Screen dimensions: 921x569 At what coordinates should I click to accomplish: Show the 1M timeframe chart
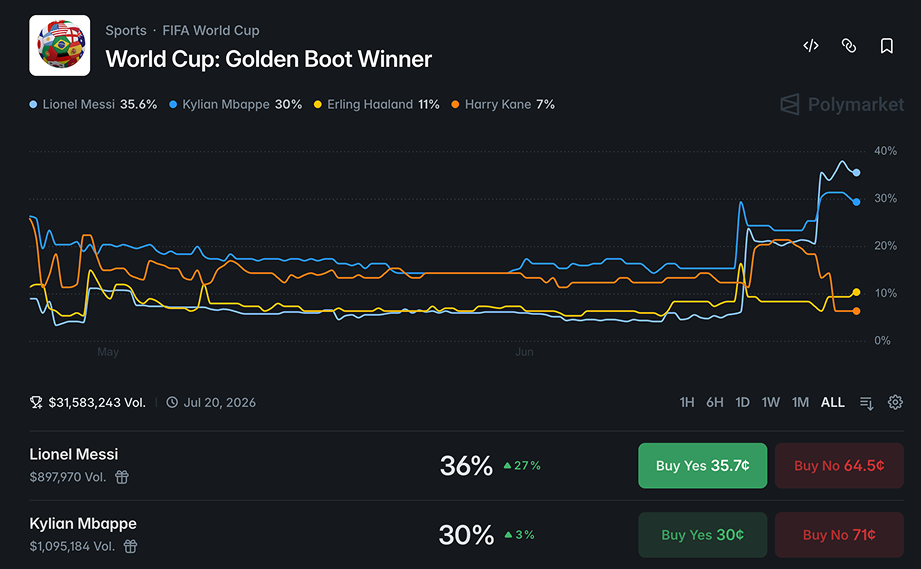coord(800,402)
